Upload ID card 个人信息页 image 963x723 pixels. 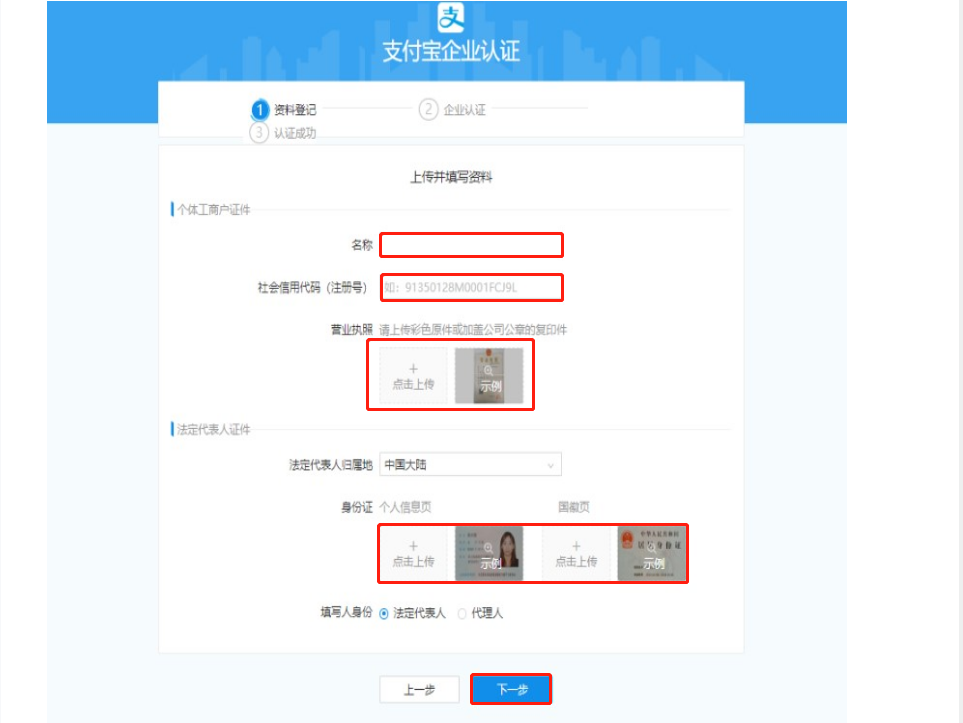point(413,553)
